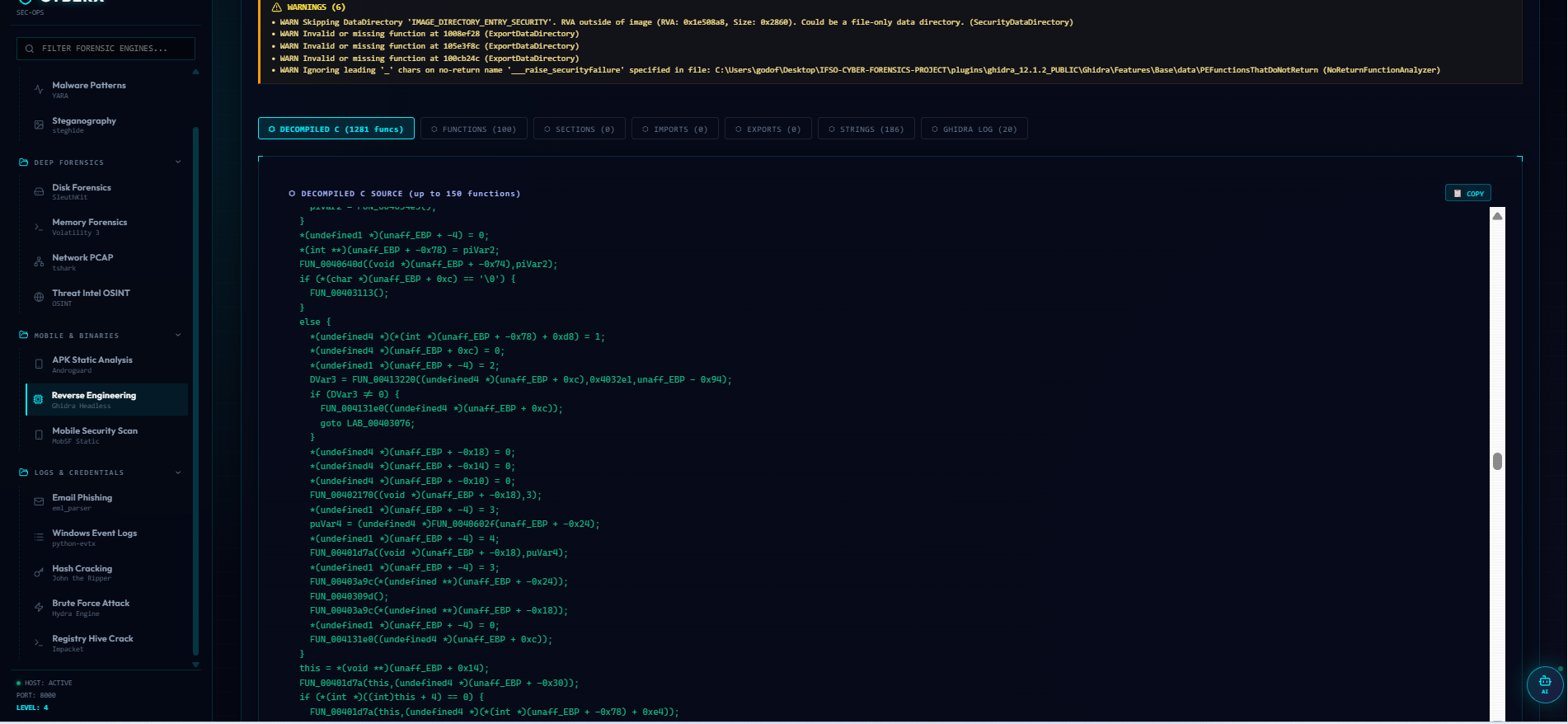The image size is (1568, 724).
Task: Click the "PORT: 8000" status text
Action: 36,695
